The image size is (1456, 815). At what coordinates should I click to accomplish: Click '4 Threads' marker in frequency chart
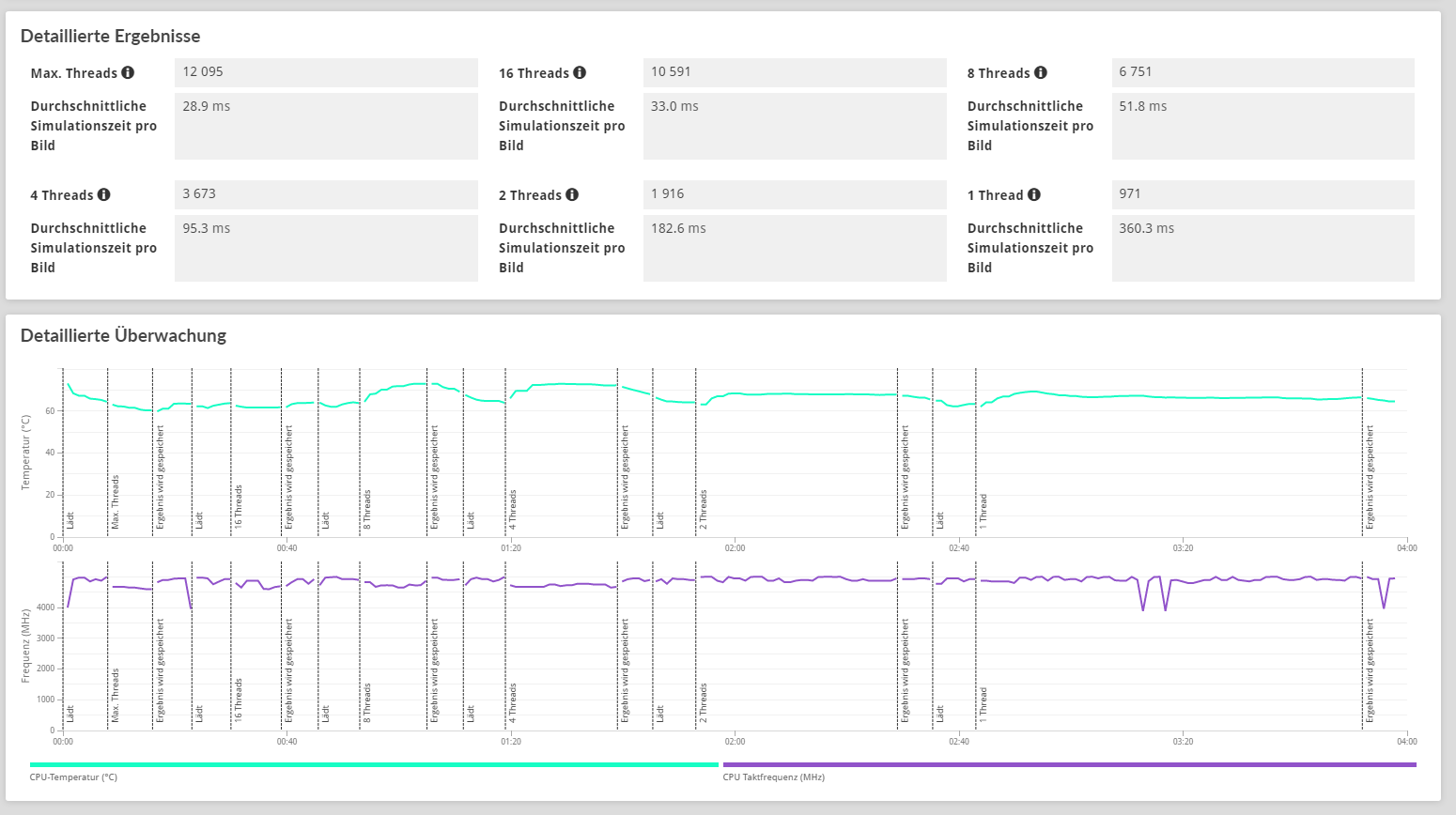[513, 702]
